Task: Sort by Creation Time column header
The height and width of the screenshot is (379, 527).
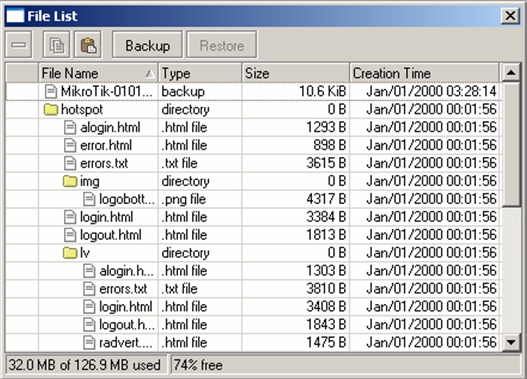Action: point(424,73)
